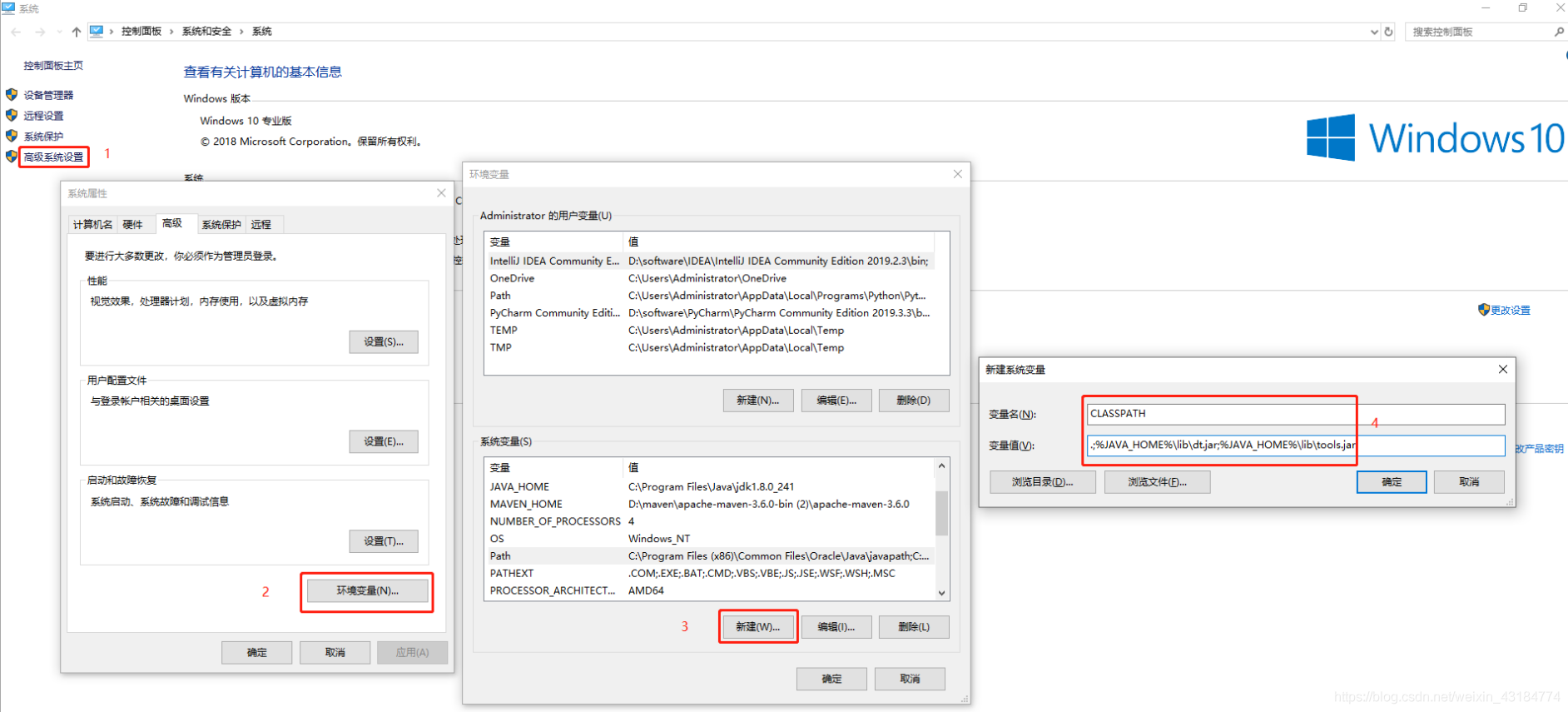Image resolution: width=1568 pixels, height=712 pixels.
Task: Click 取消 in 新建系统变量 dialog
Action: point(1470,482)
